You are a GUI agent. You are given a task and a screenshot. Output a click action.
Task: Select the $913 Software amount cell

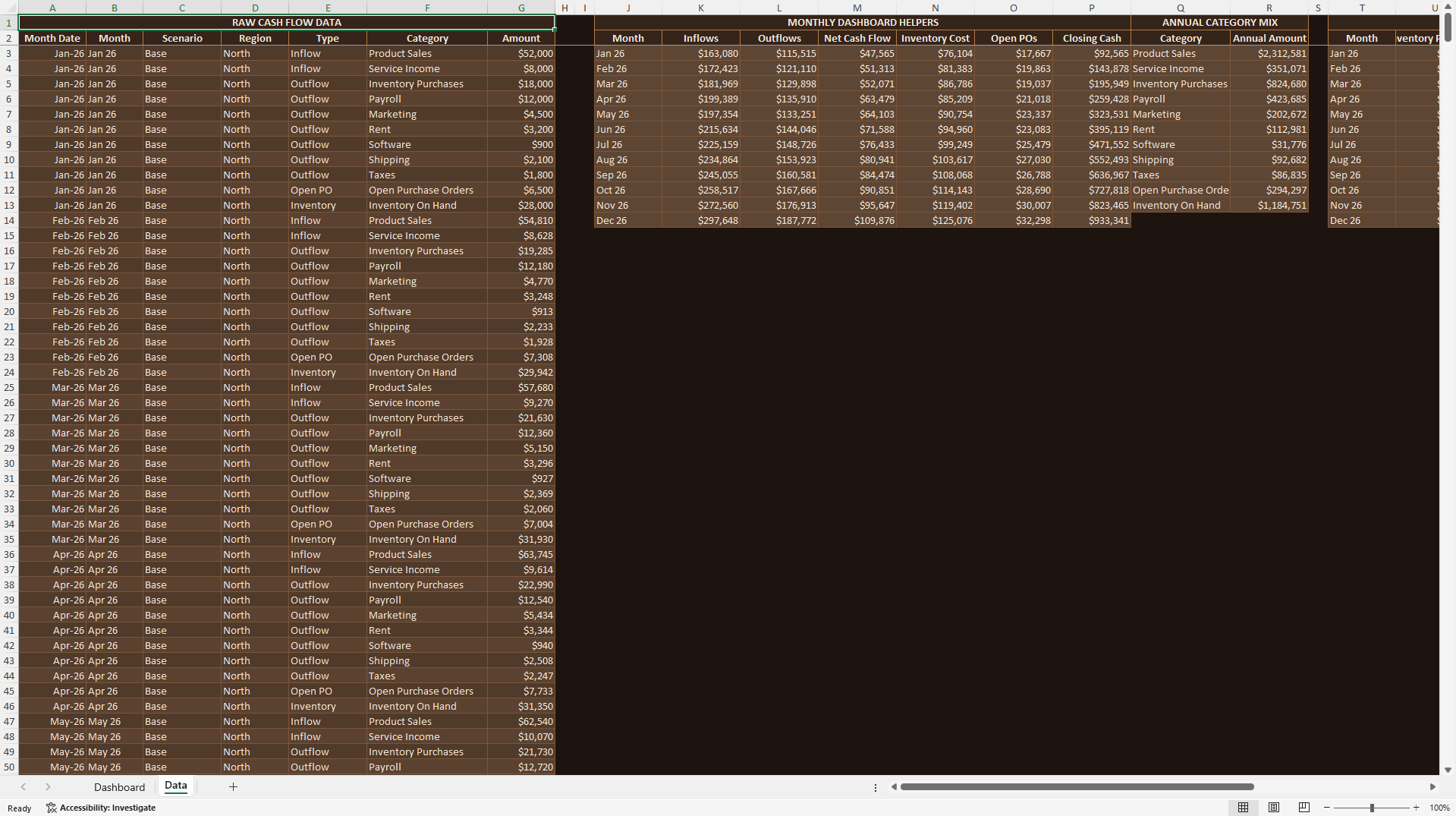[521, 311]
